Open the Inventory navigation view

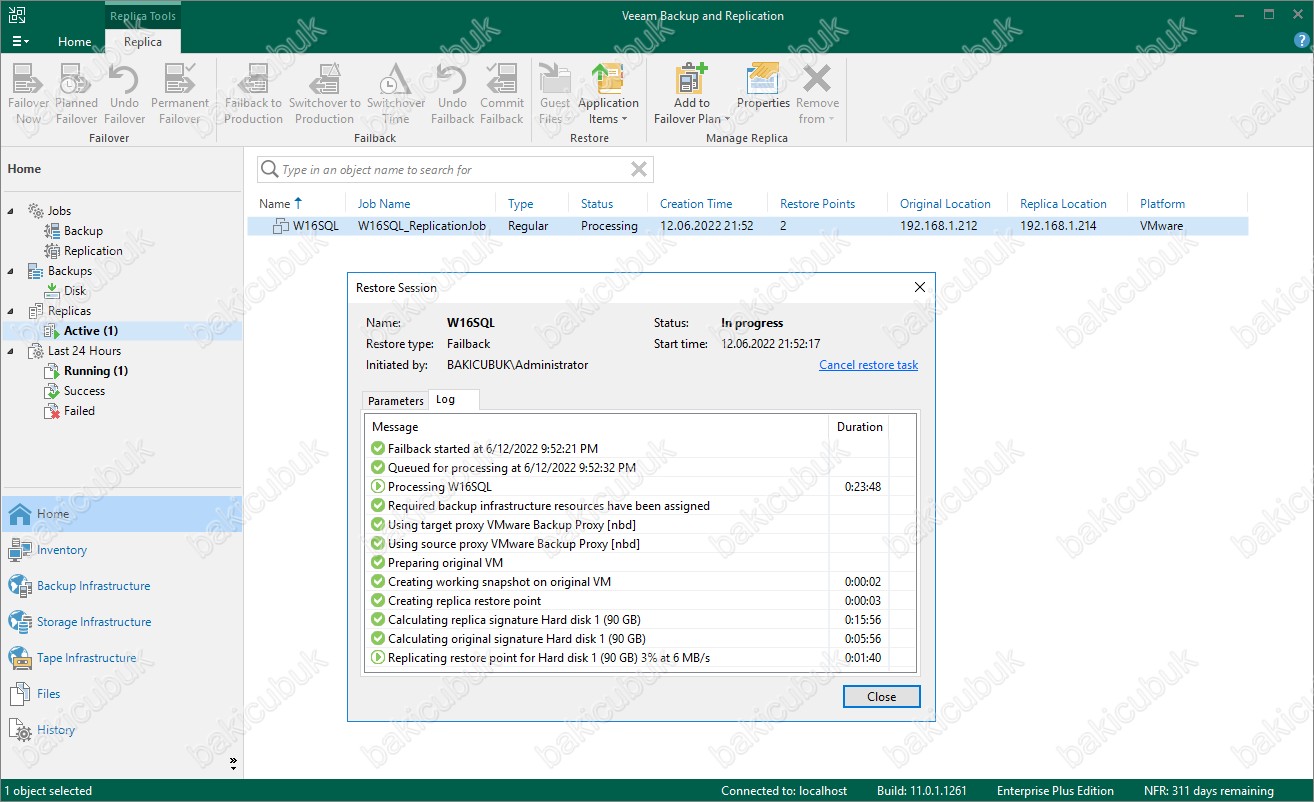tap(121, 550)
